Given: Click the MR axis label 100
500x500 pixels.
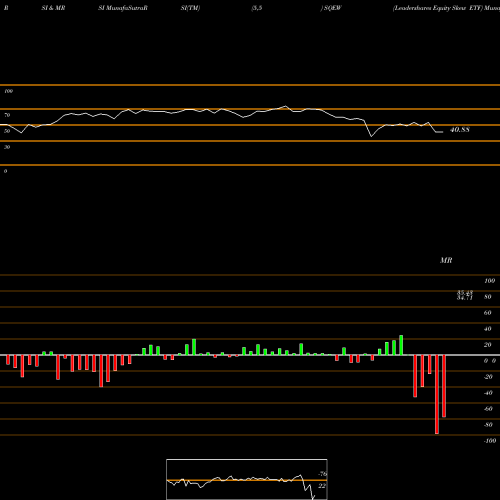Looking at the screenshot, I should point(489,281).
